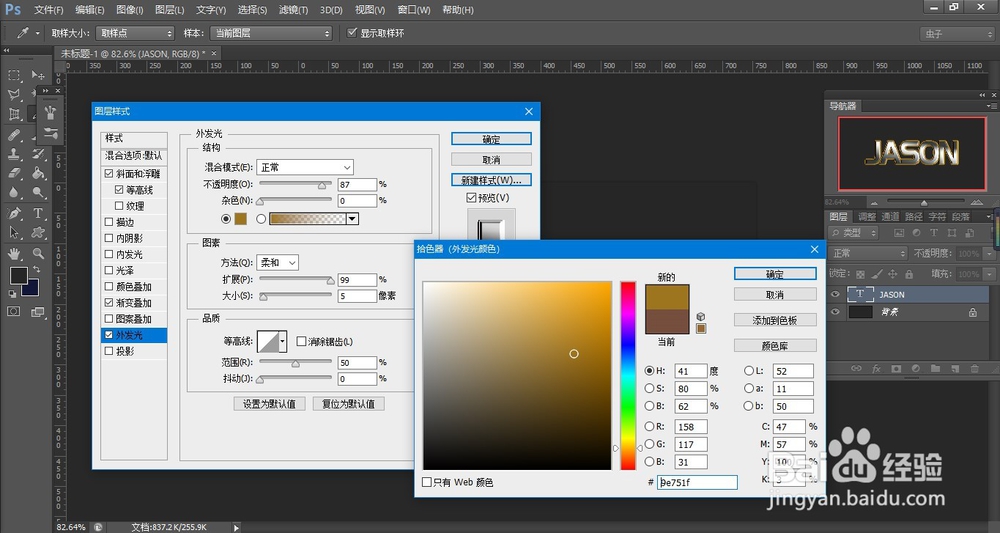Filter layers by type layers T icon

[934, 233]
